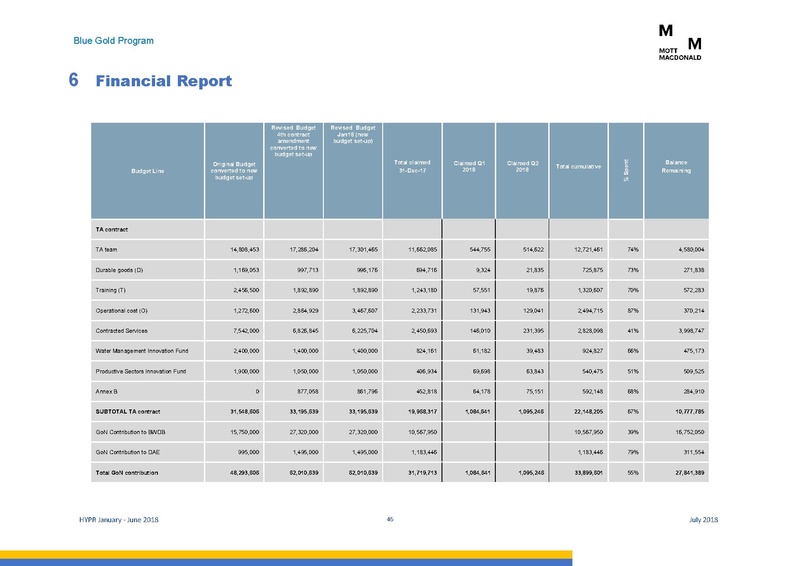Click the Durable goods Q1 value '9,324'
Image resolution: width=800 pixels, height=566 pixels.
(483, 270)
